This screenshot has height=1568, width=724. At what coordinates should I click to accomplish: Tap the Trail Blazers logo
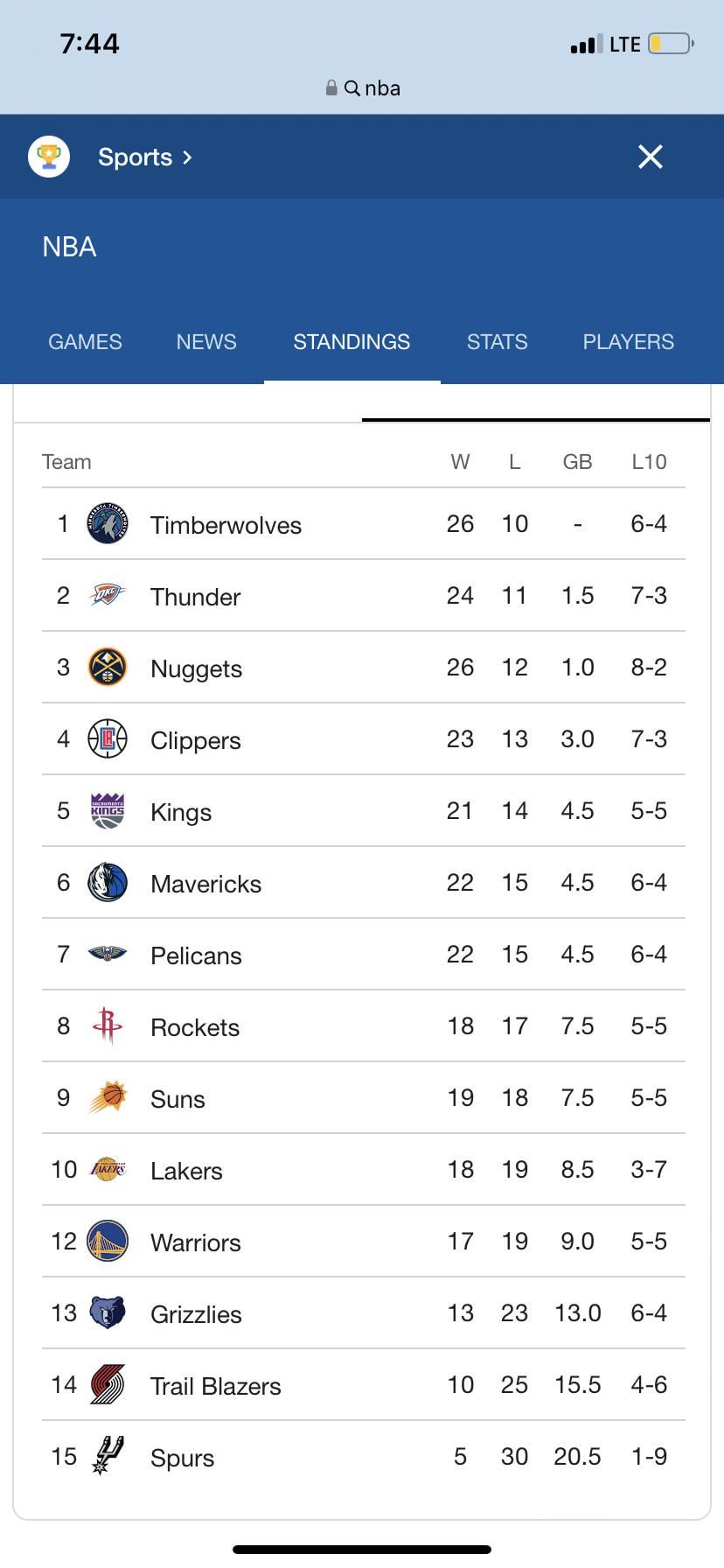point(108,1385)
